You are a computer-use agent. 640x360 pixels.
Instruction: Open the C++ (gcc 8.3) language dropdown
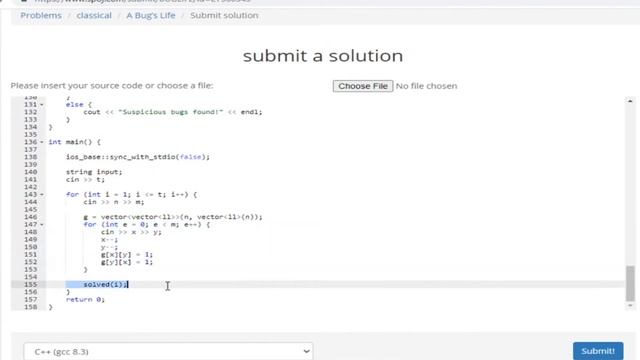[x=168, y=351]
